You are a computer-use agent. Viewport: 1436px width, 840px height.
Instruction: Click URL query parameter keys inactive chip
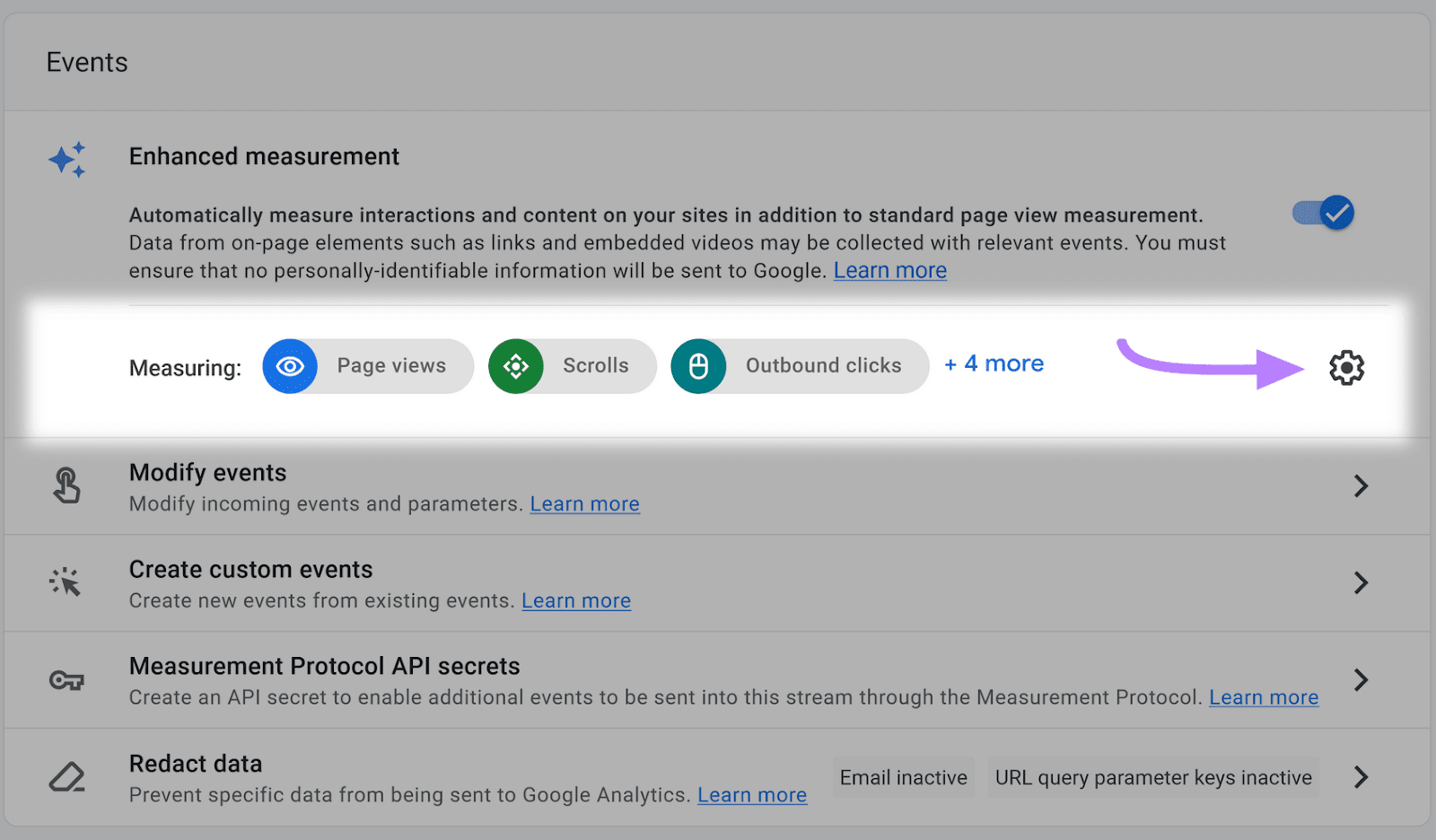(x=1153, y=777)
